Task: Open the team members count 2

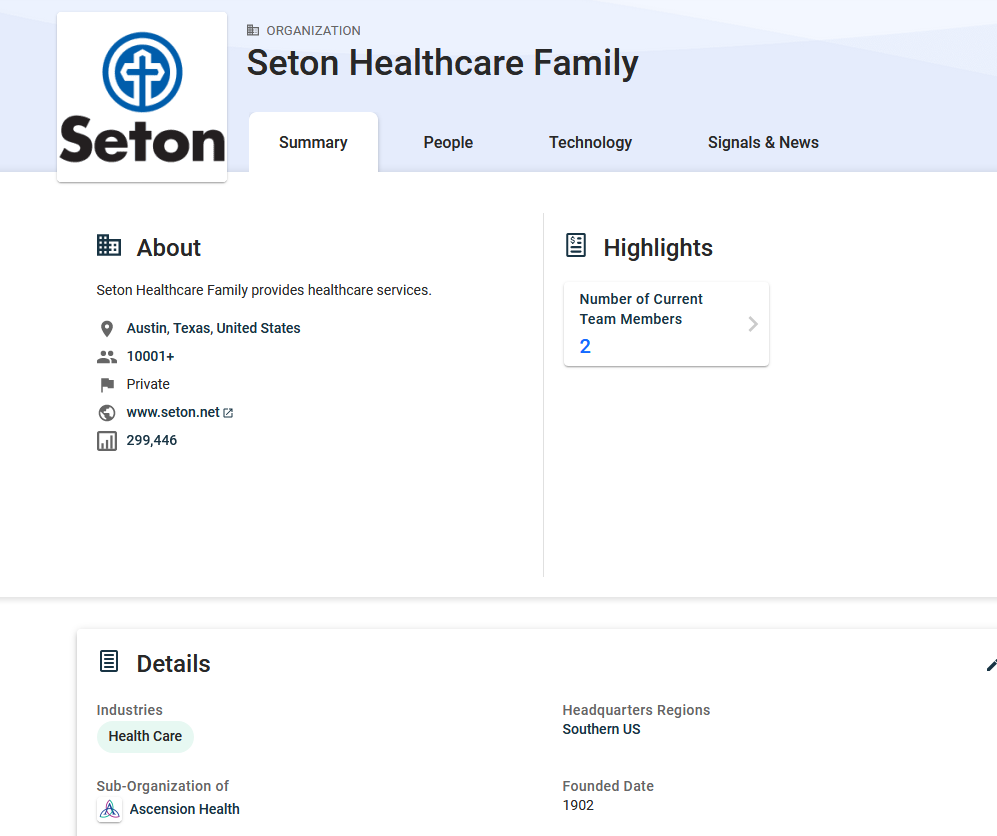Action: click(585, 347)
